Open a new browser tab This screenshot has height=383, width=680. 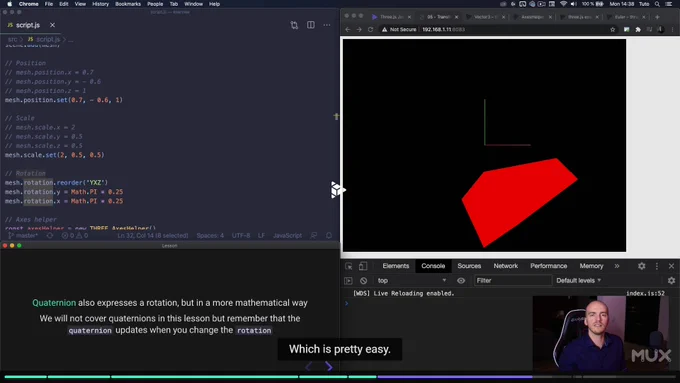point(657,17)
